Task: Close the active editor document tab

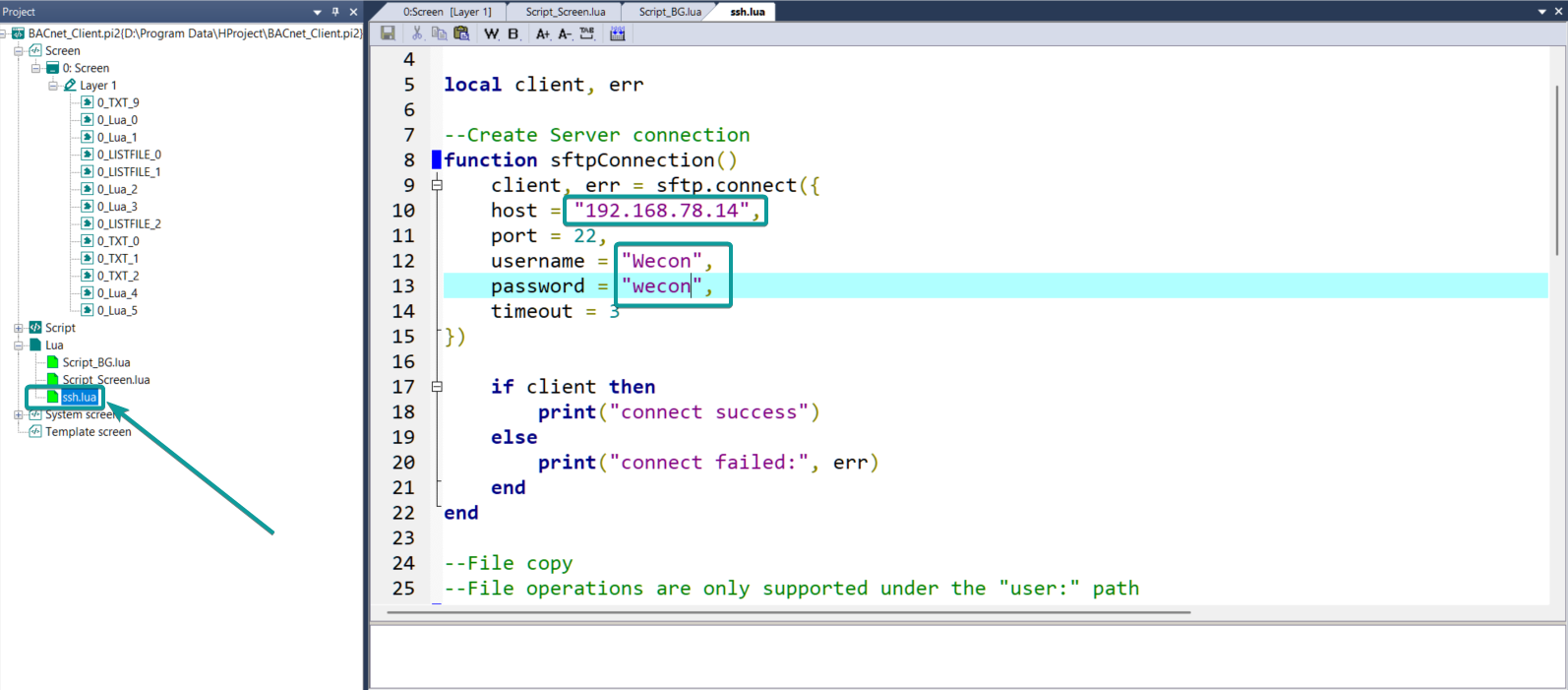Action: 1558,12
